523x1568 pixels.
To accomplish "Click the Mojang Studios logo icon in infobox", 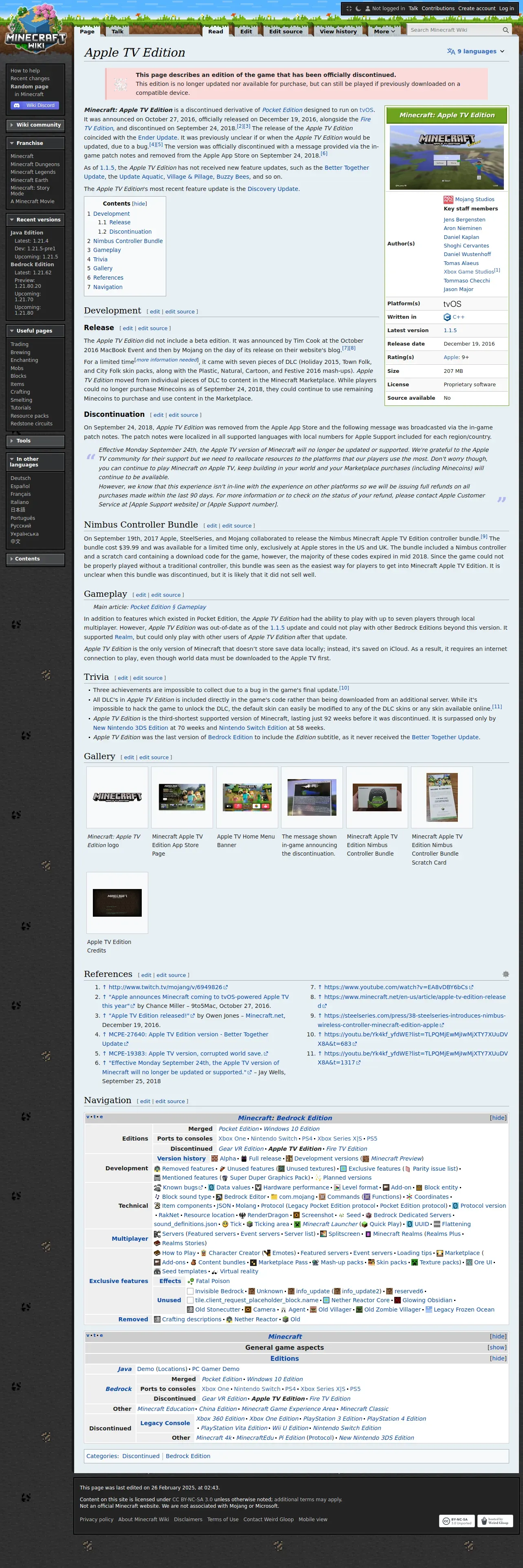I will (x=448, y=199).
